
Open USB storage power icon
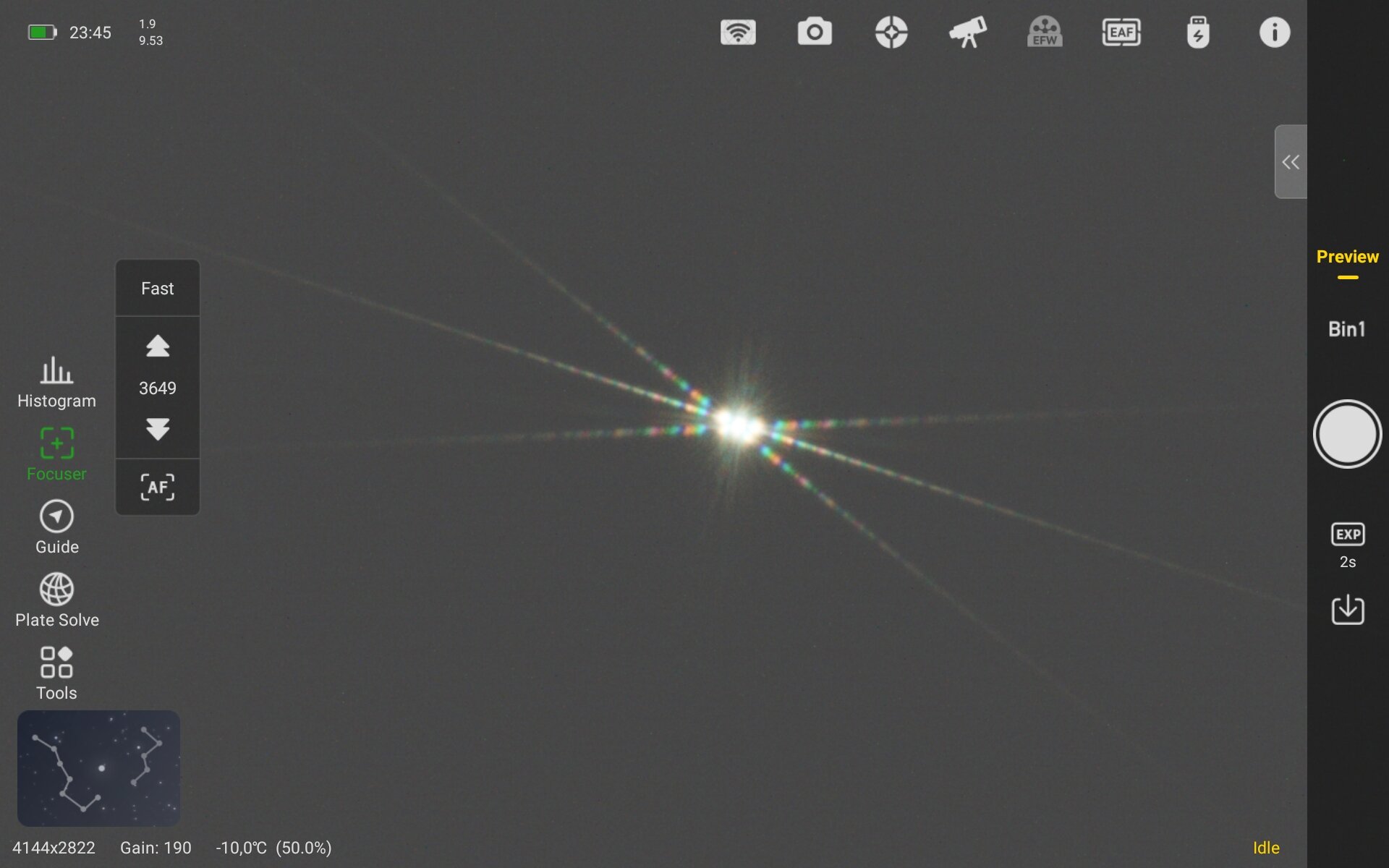pyautogui.click(x=1198, y=33)
